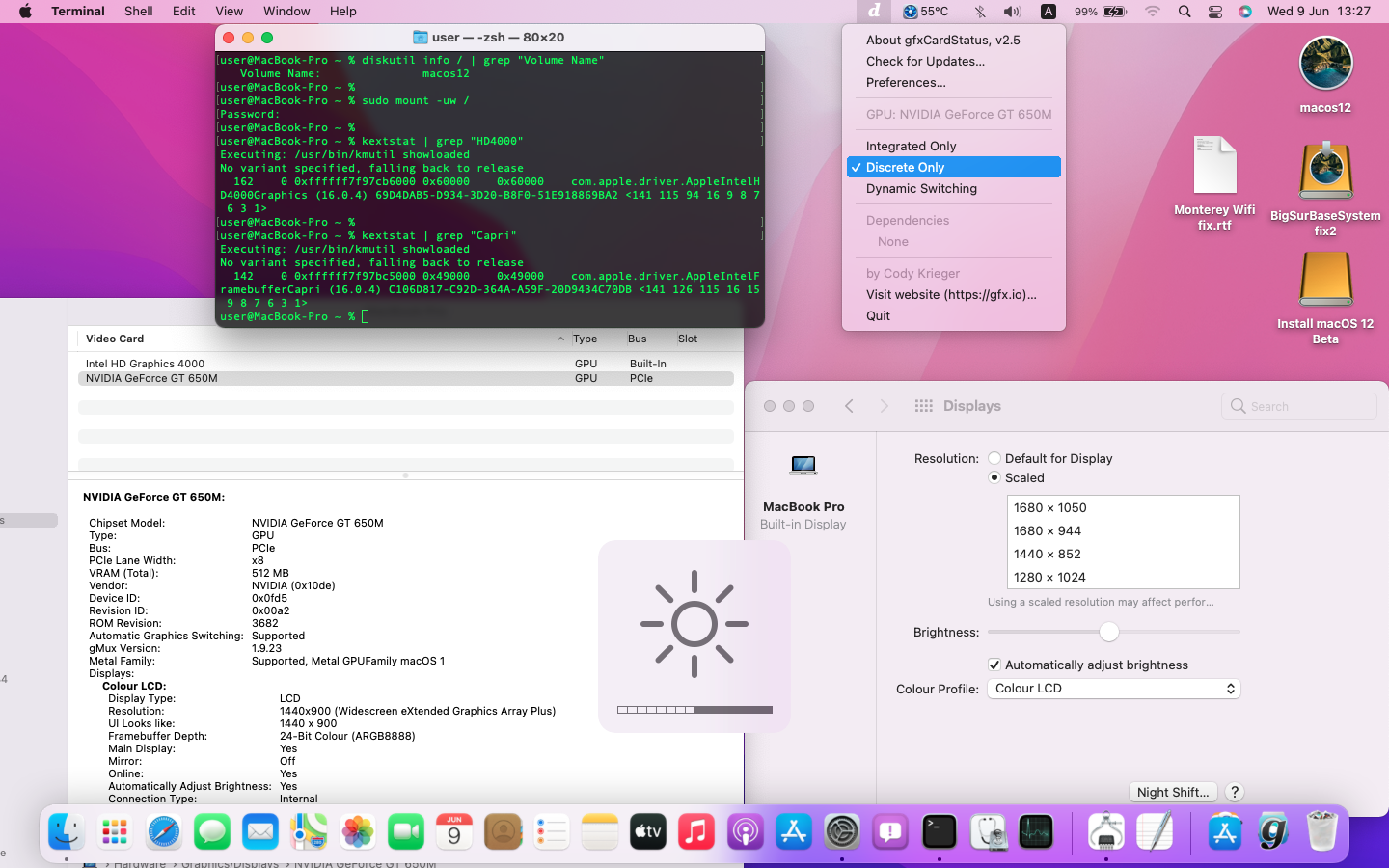Image resolution: width=1389 pixels, height=868 pixels.
Task: Open Preferences… from gfxCardStatus menu
Action: (954, 83)
